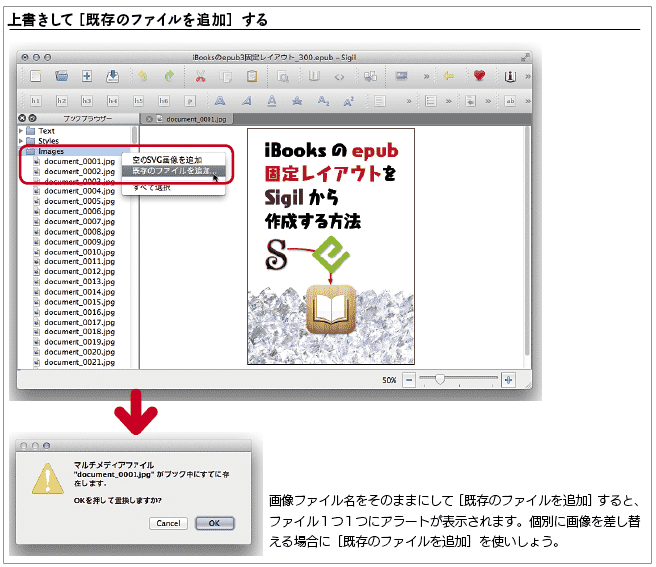656x567 pixels.
Task: Float the Book Browser panel button
Action: coord(32,118)
